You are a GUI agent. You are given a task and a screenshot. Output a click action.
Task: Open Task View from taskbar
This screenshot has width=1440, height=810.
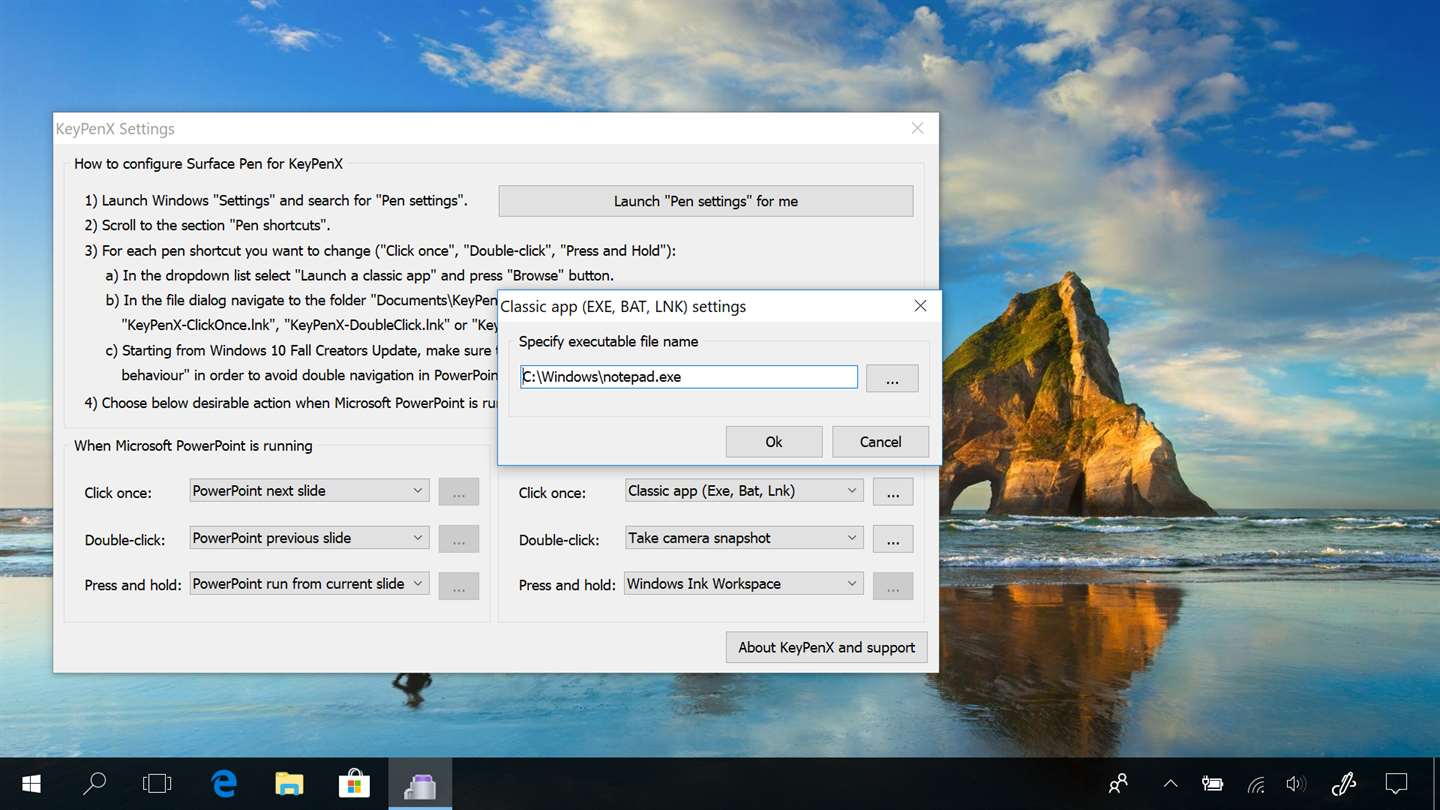click(157, 784)
